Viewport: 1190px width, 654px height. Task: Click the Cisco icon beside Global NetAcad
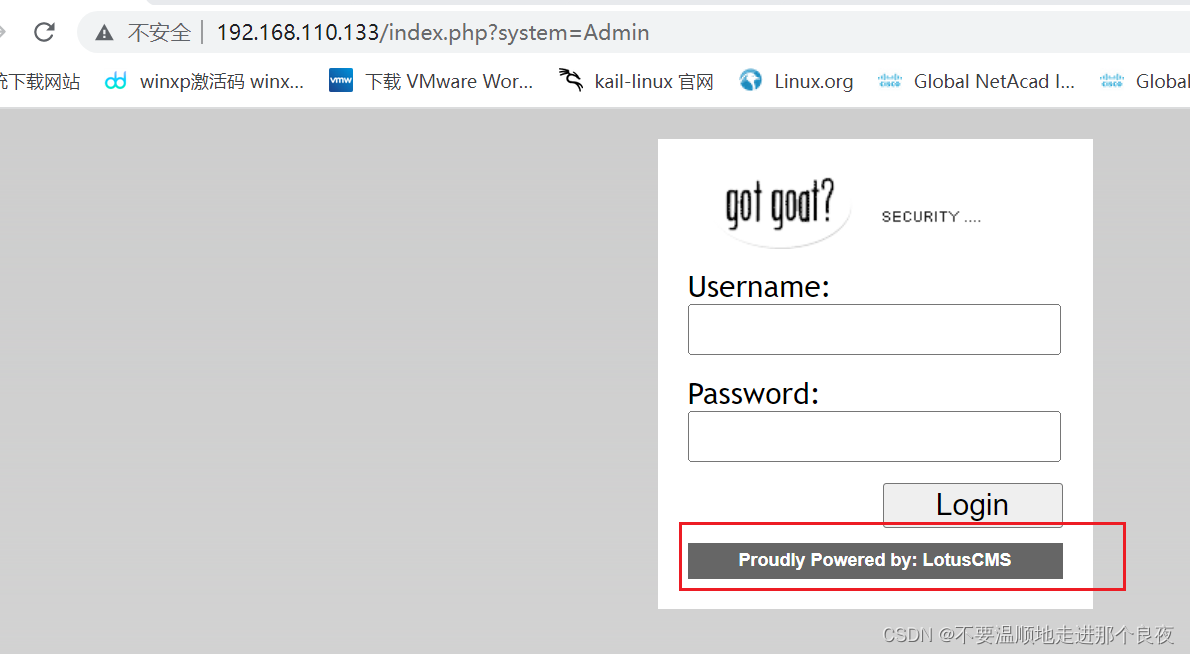(x=889, y=80)
